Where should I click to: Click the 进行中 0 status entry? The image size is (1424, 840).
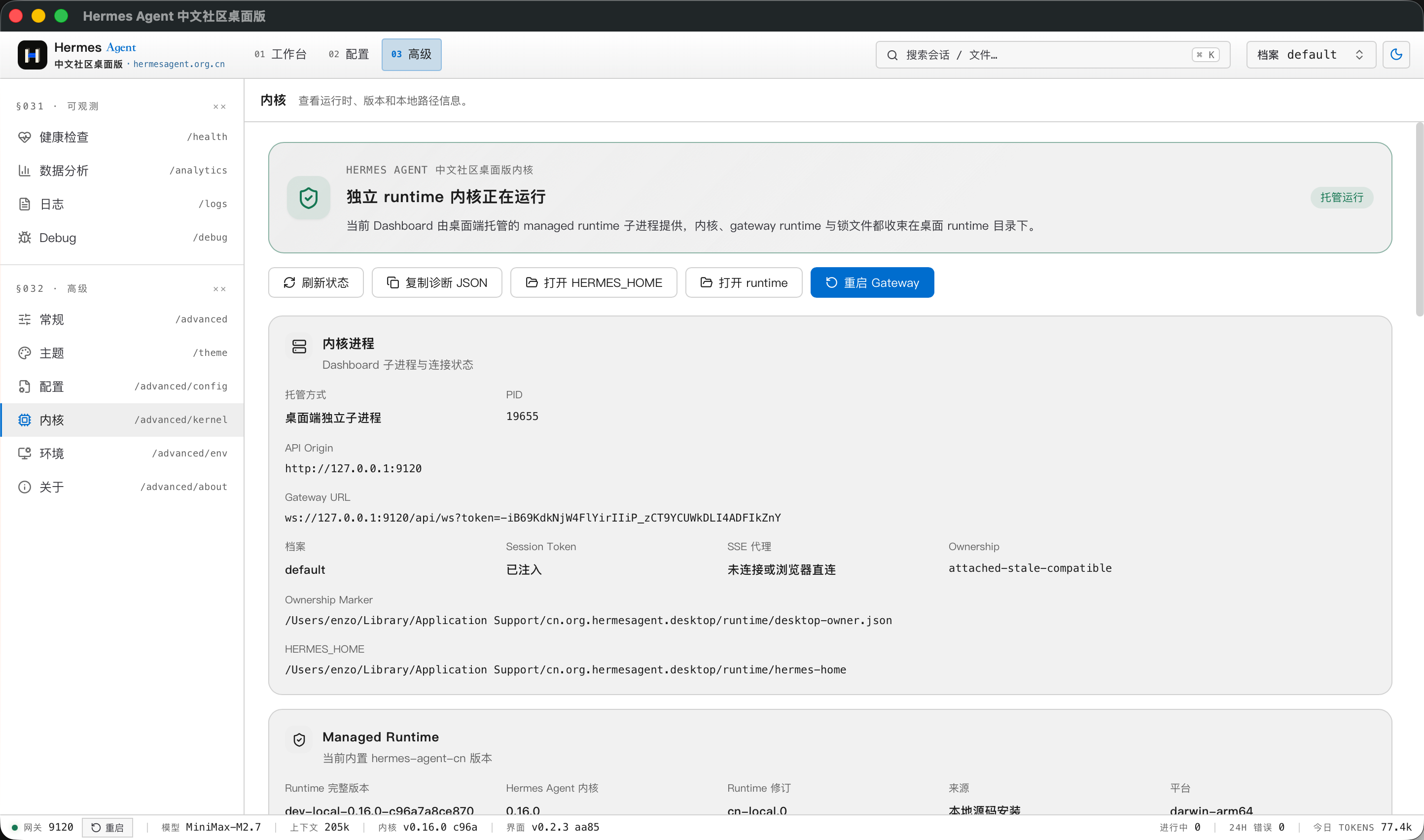(1180, 828)
